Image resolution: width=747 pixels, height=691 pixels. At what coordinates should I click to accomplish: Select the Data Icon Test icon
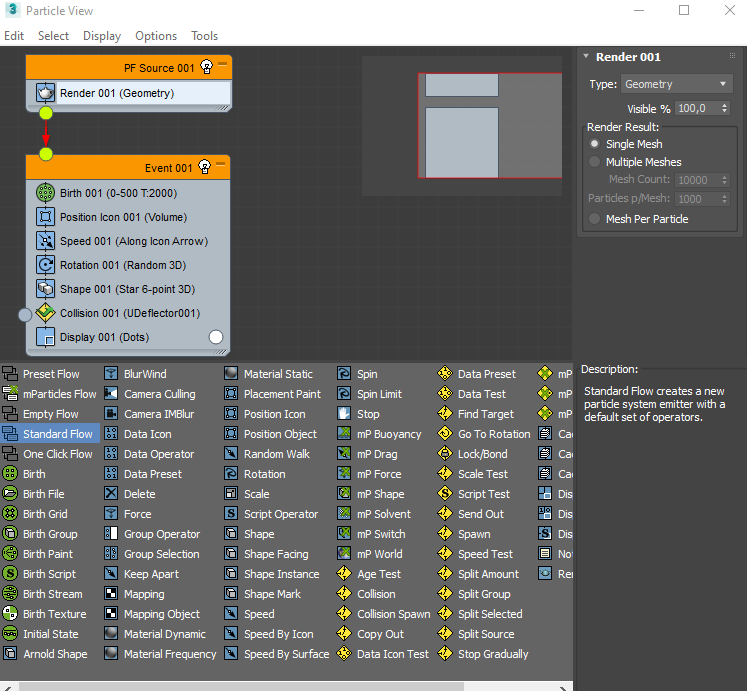click(344, 654)
